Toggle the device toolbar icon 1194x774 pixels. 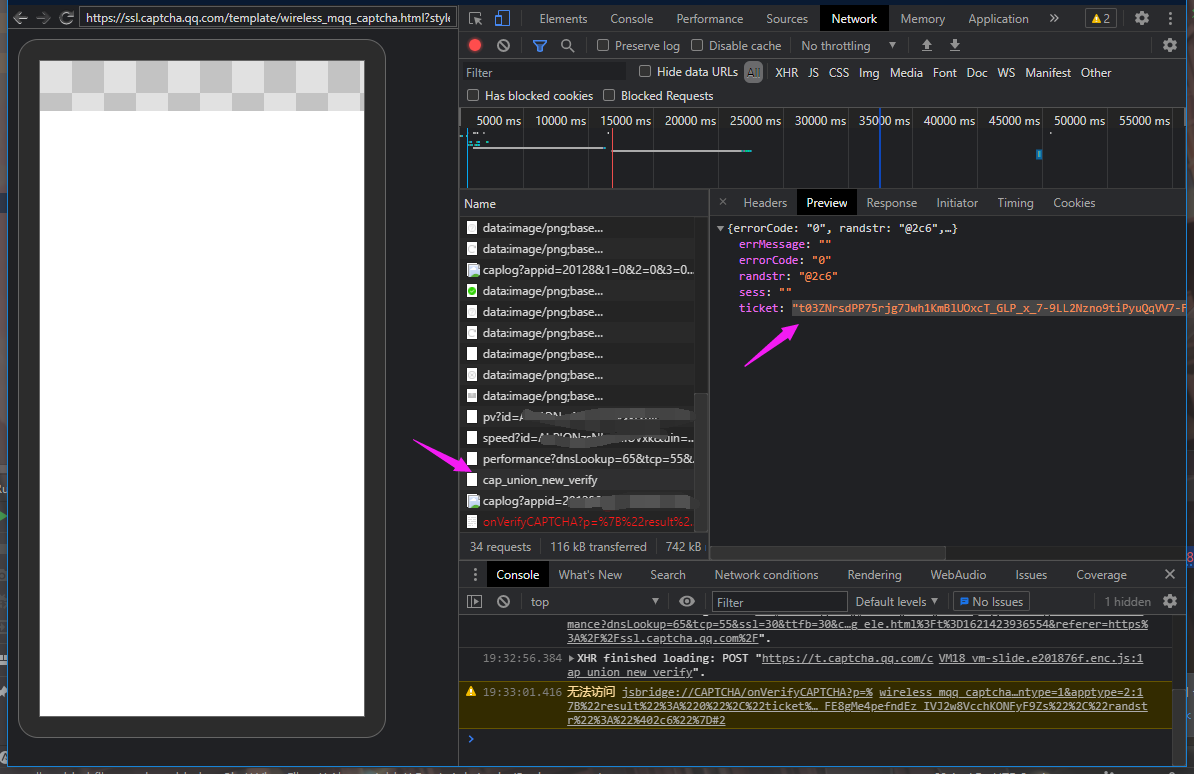[502, 18]
